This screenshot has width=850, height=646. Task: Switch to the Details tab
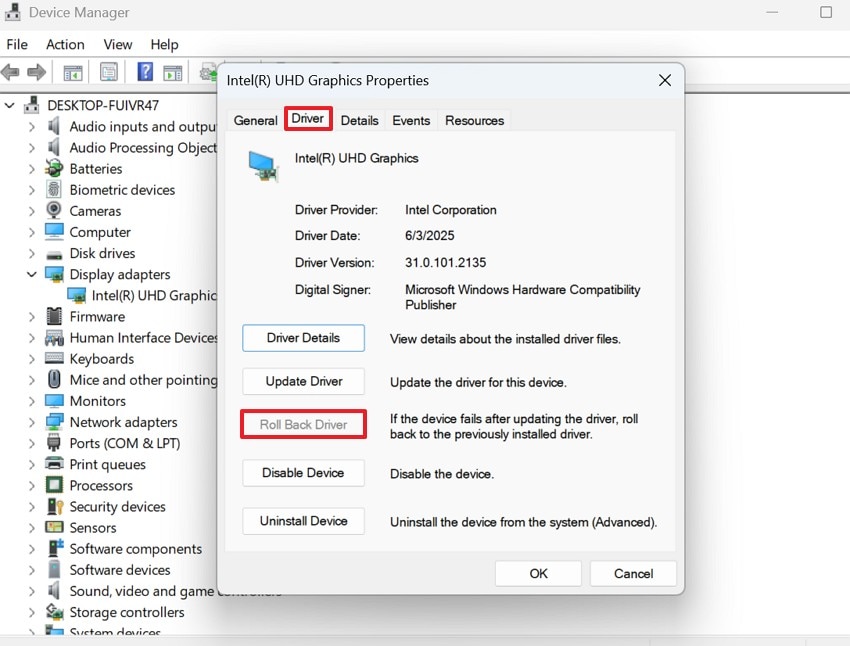click(x=359, y=120)
